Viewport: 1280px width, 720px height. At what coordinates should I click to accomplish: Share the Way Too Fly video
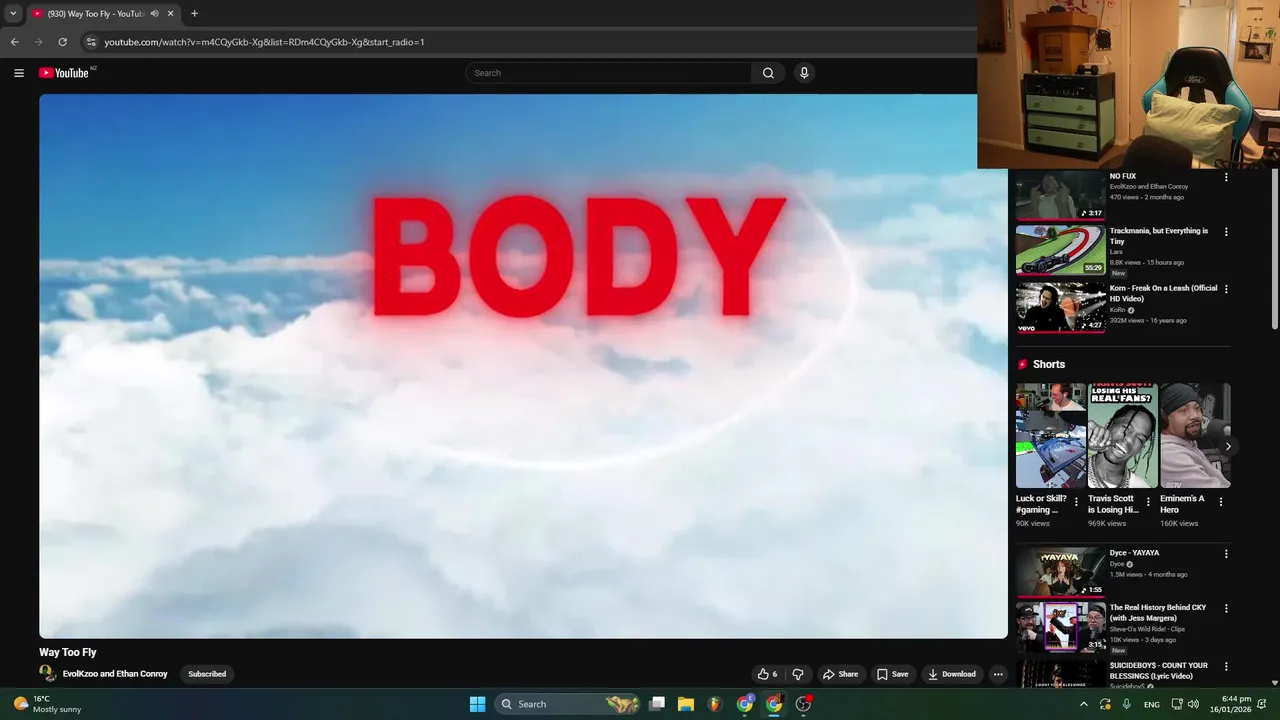coord(840,674)
